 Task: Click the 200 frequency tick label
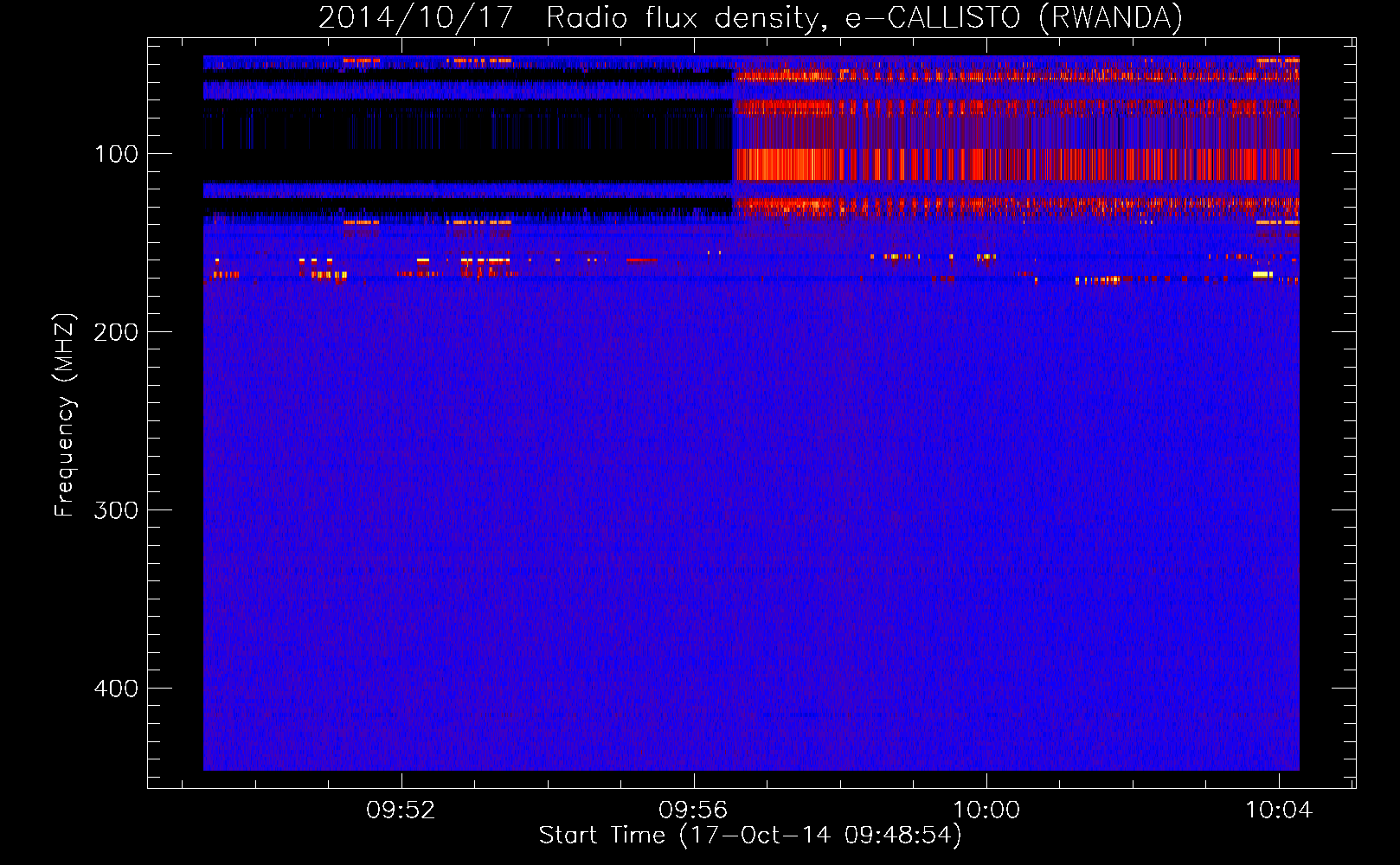(116, 332)
